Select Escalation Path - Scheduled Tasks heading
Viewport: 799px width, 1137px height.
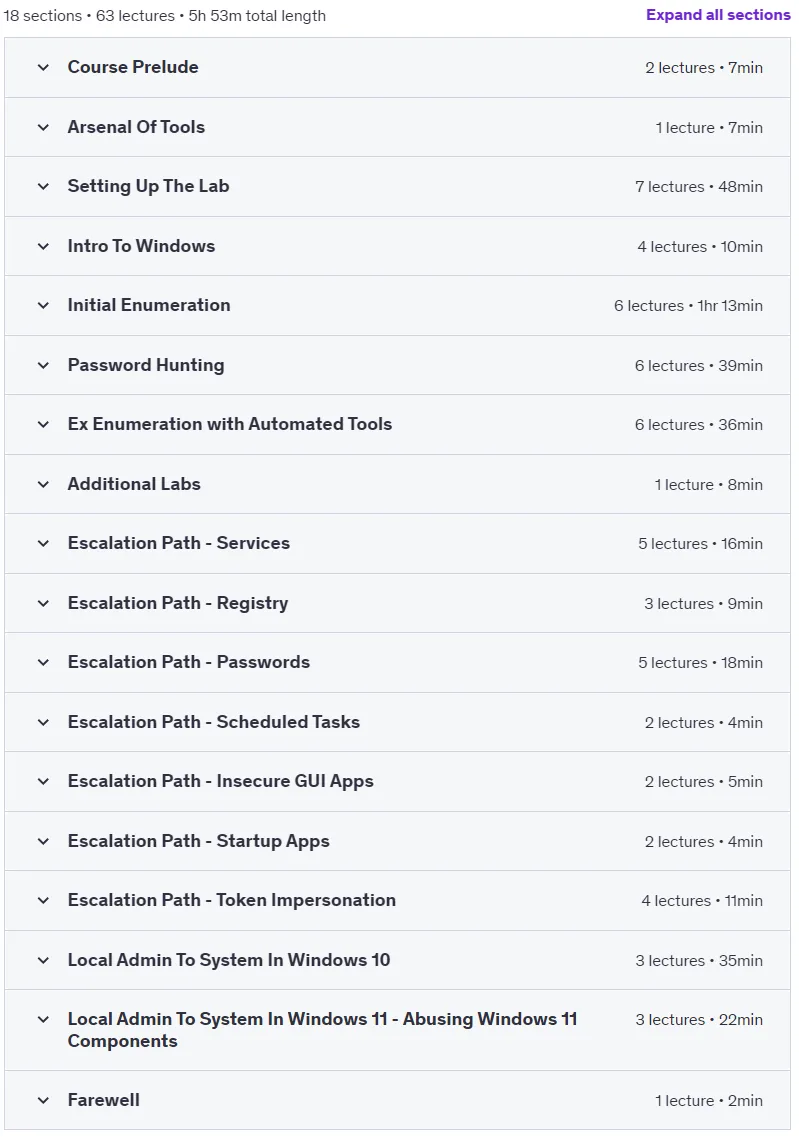pos(214,722)
